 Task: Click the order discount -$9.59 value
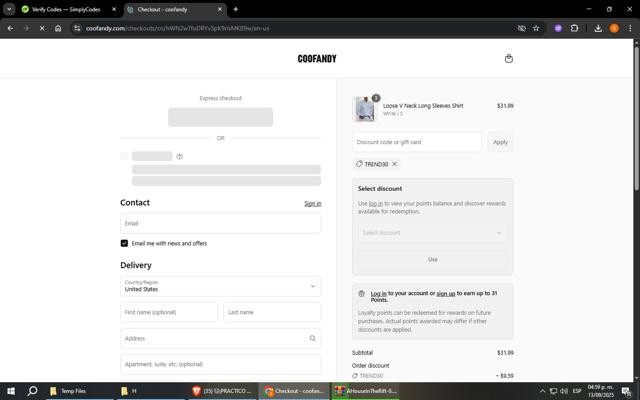504,376
